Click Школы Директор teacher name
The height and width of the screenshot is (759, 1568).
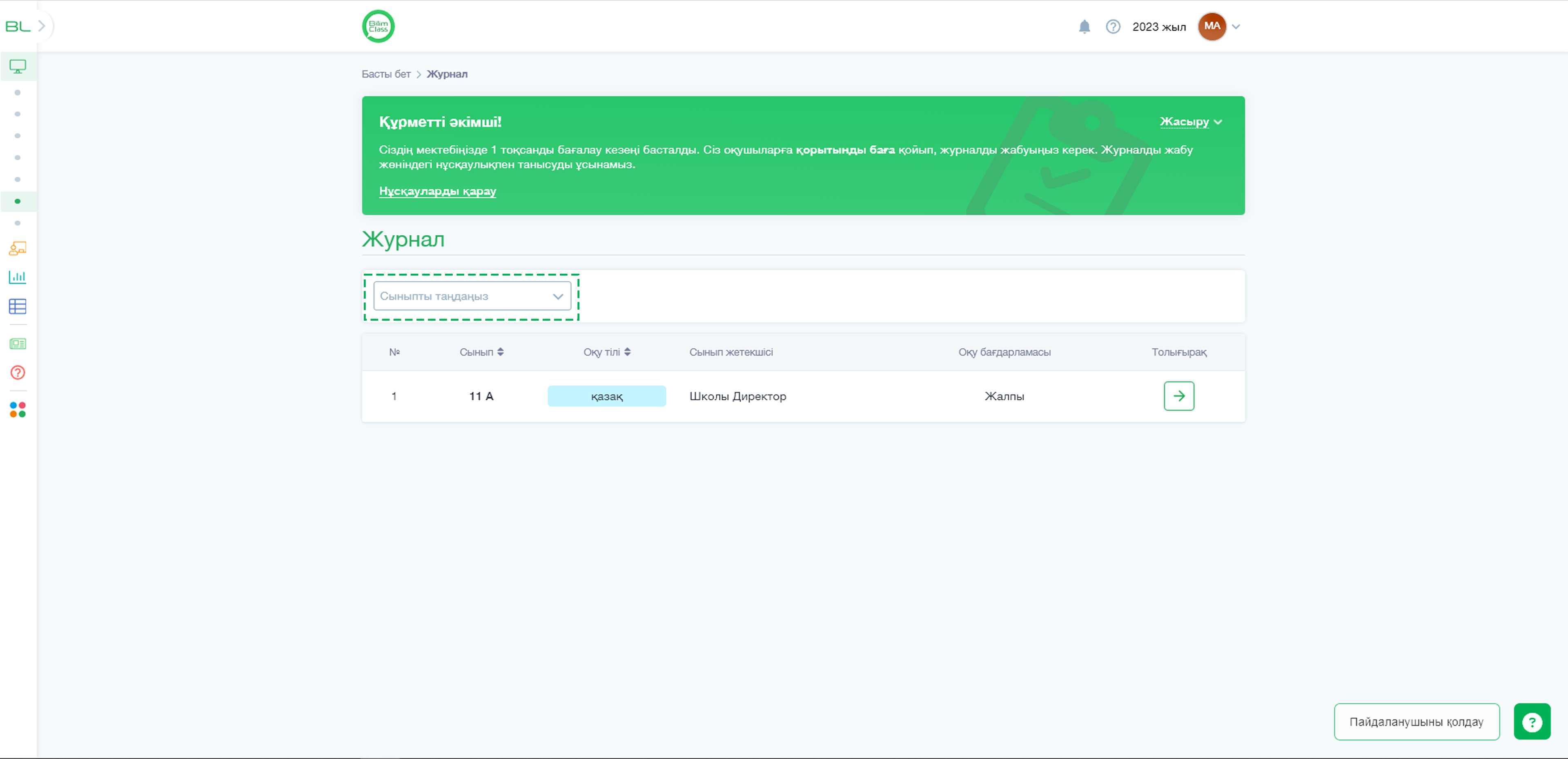coord(738,397)
